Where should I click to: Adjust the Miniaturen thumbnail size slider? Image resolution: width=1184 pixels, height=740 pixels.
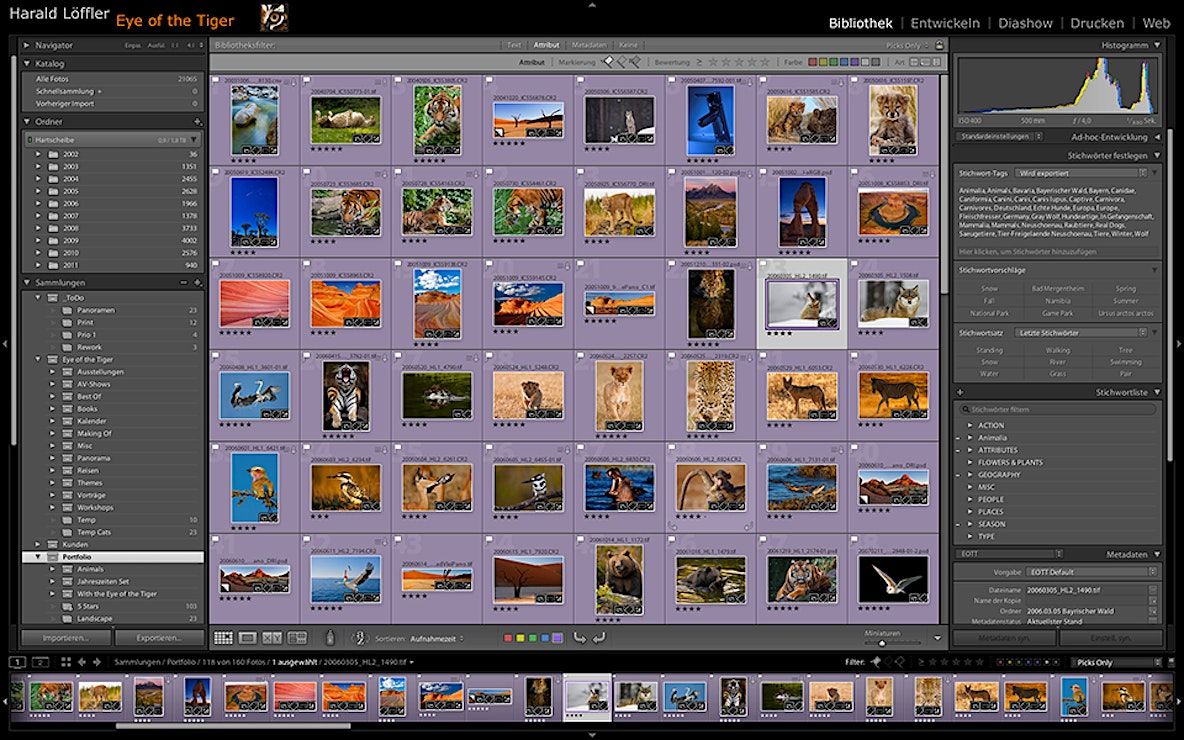[880, 643]
